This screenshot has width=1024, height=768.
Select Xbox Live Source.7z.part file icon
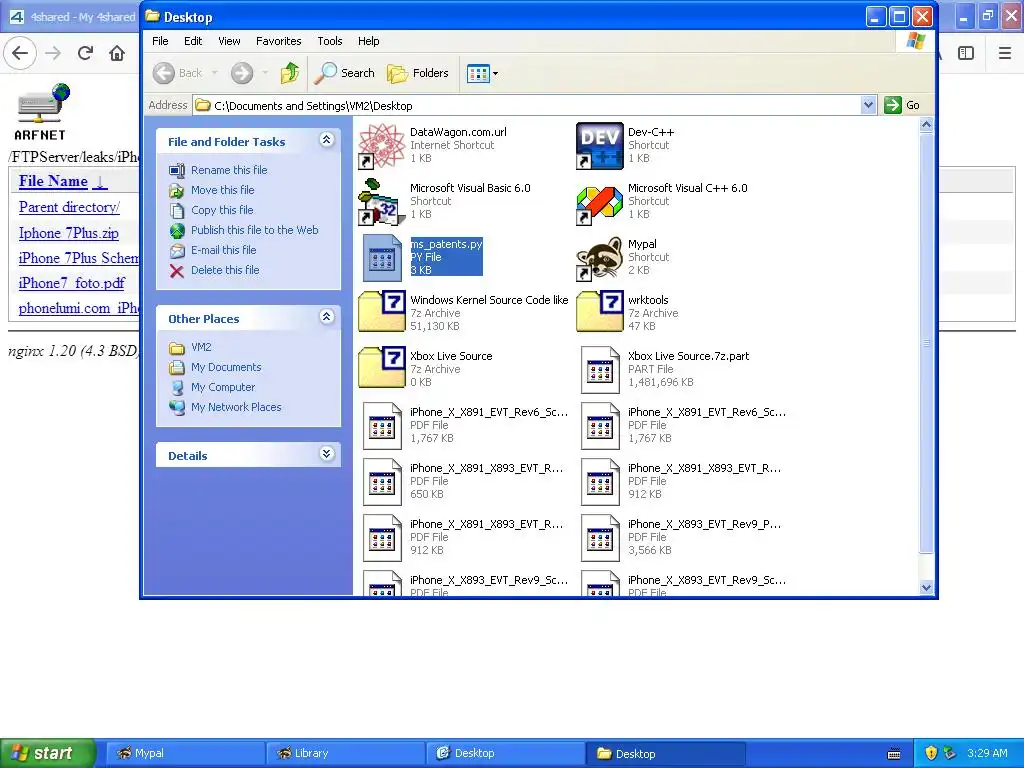click(x=600, y=369)
